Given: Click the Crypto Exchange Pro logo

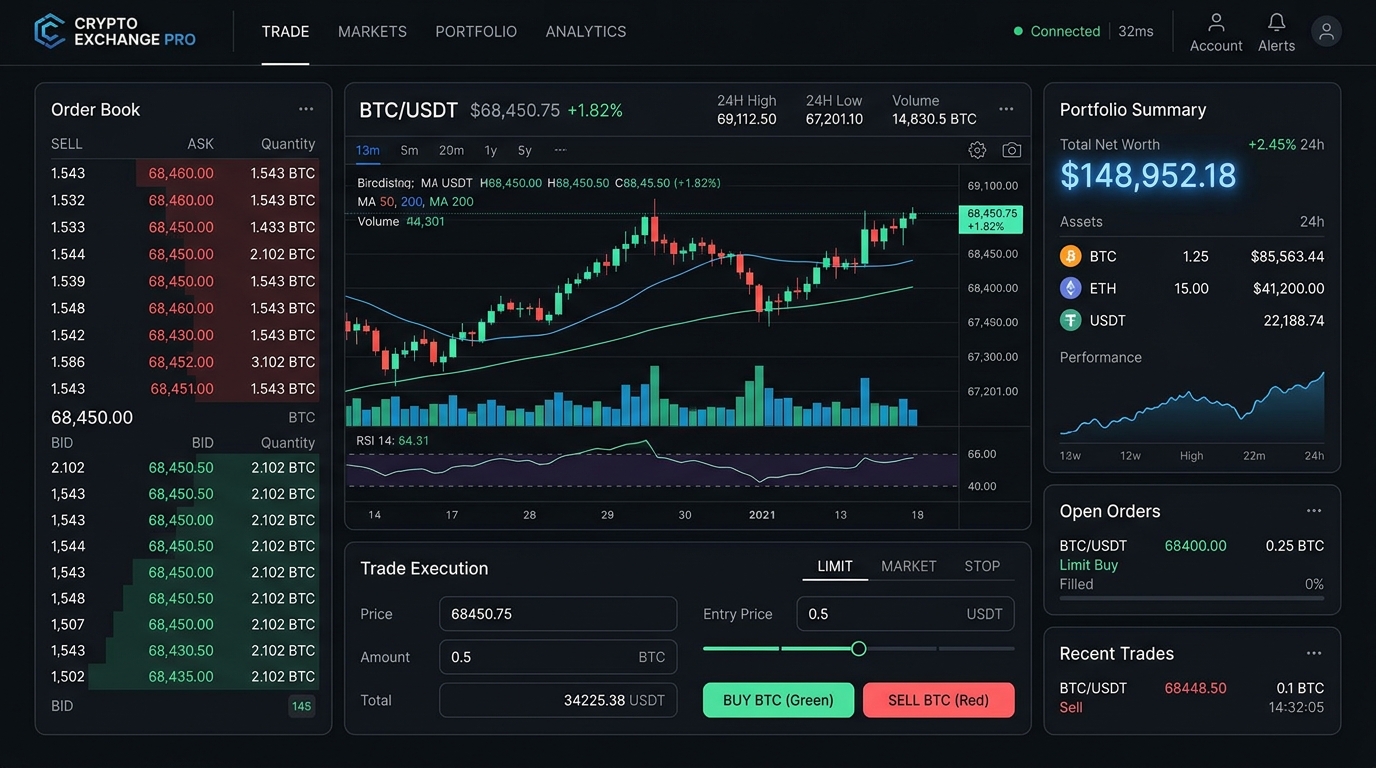Looking at the screenshot, I should coord(115,31).
